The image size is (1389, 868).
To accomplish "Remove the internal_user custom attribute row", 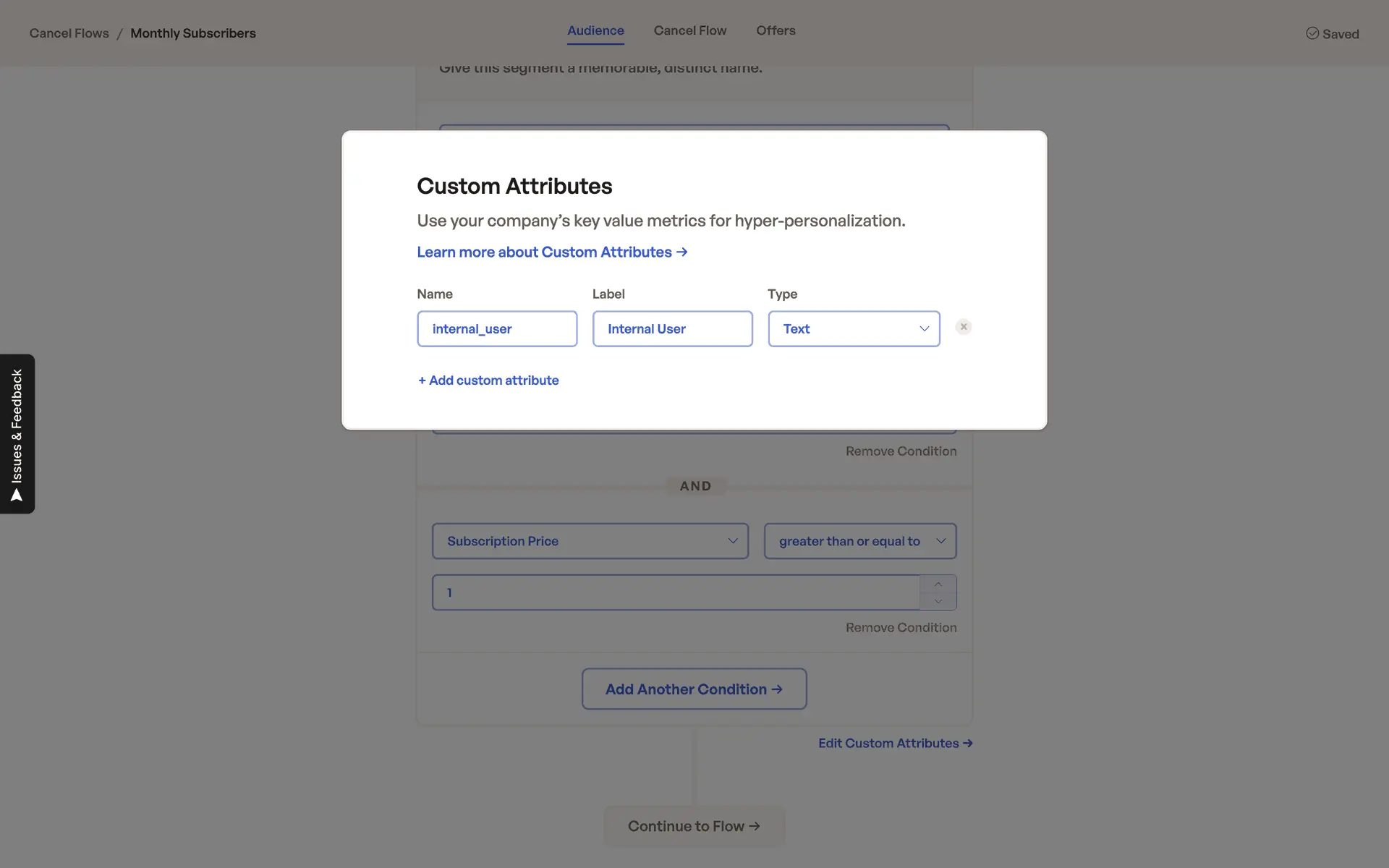I will pos(963,327).
